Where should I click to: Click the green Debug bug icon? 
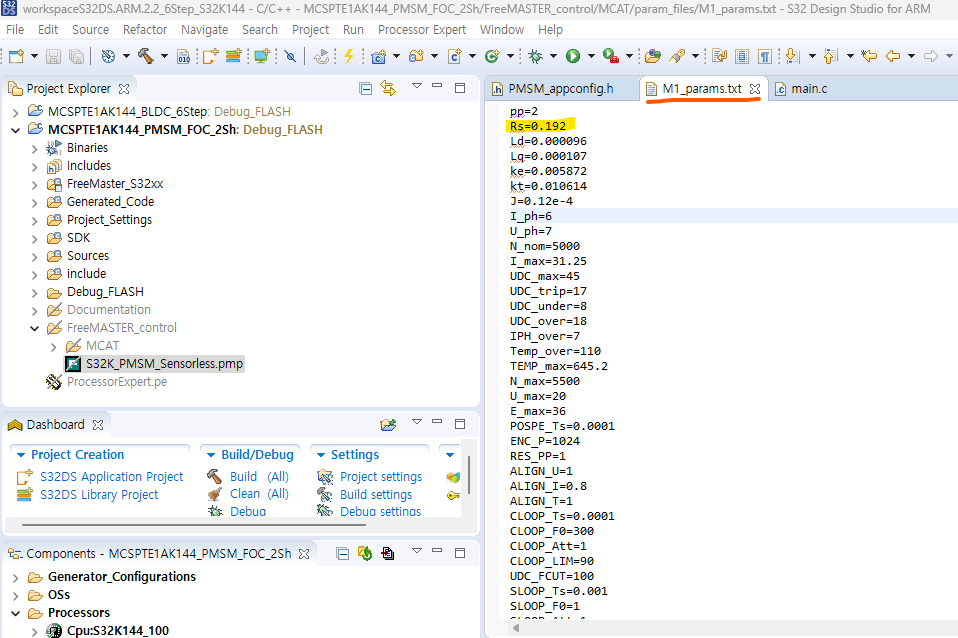(x=535, y=56)
